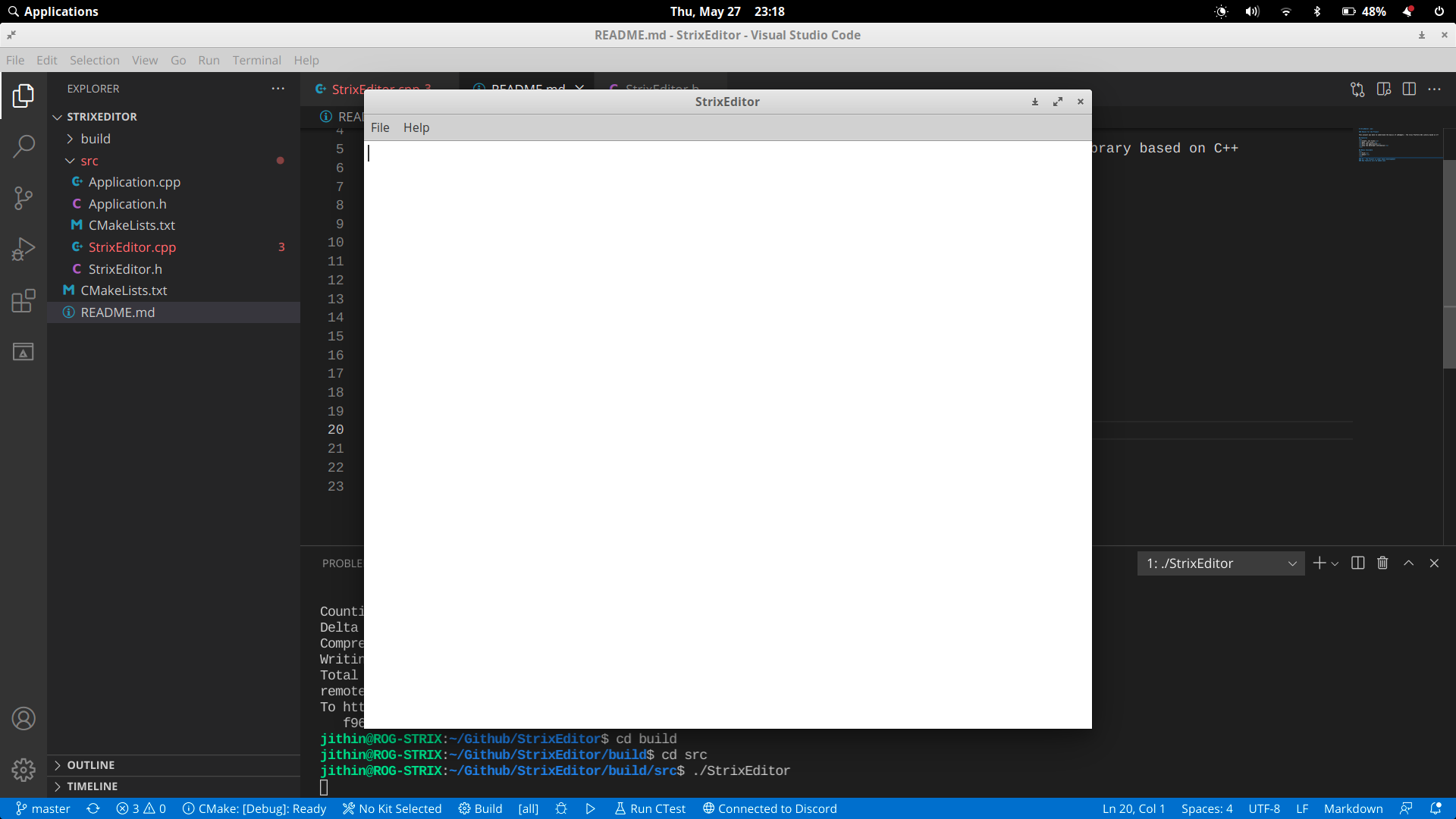The height and width of the screenshot is (819, 1456).
Task: Toggle the split terminal icon
Action: tap(1358, 563)
